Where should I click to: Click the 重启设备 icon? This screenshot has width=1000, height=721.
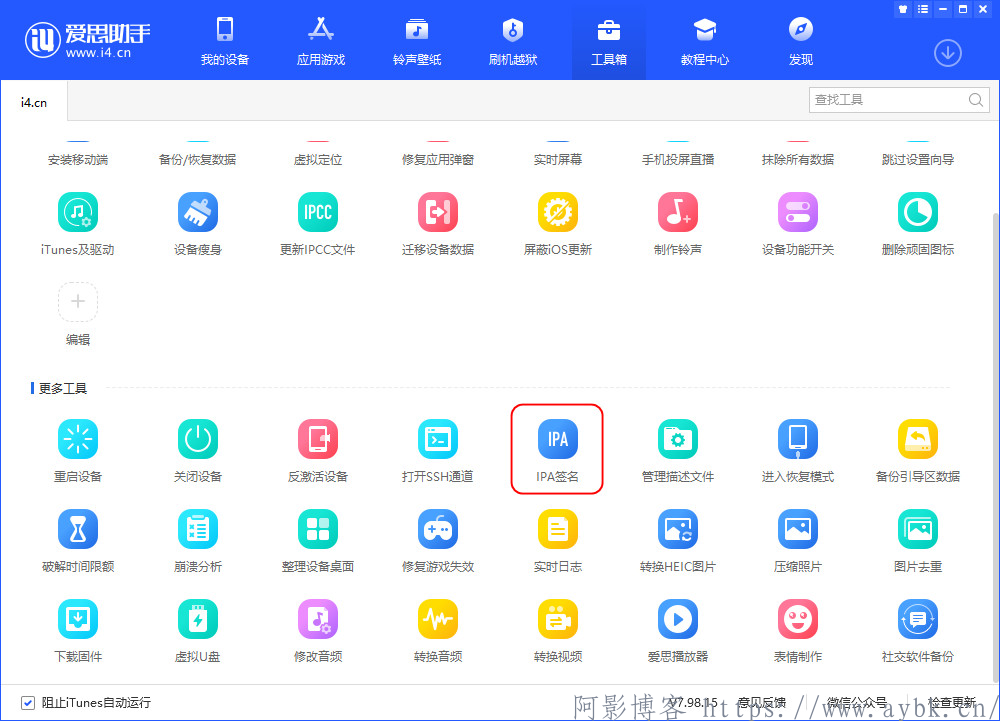point(78,440)
